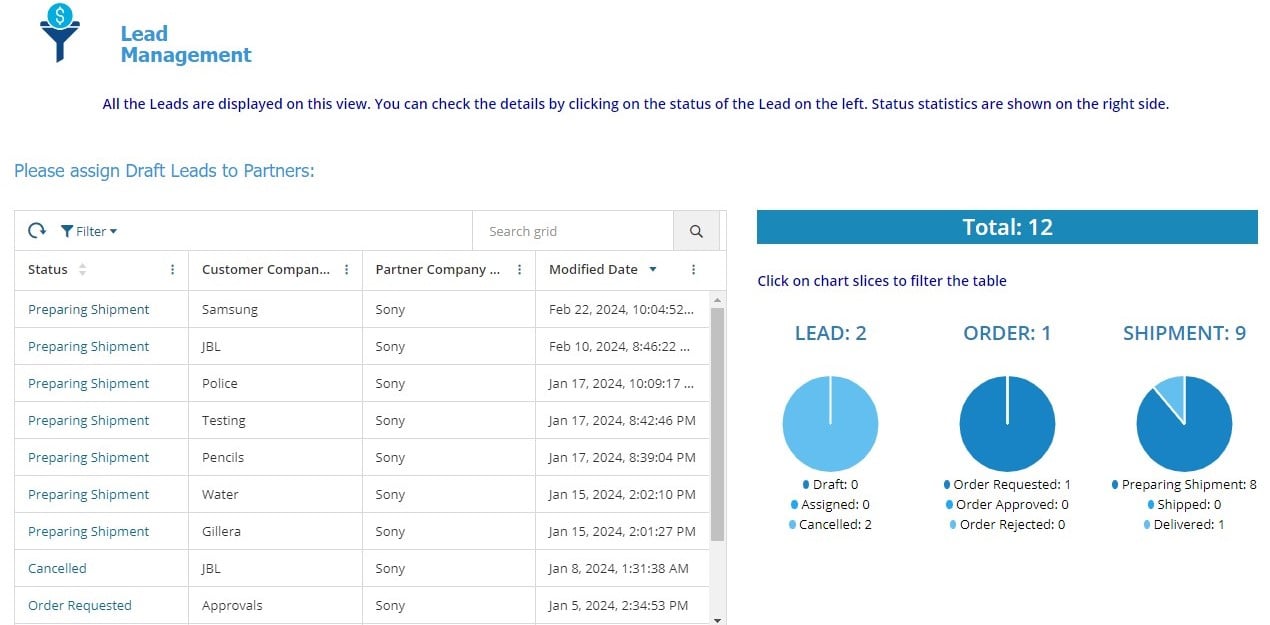Open Customer Company column options menu
Image resolution: width=1270 pixels, height=625 pixels.
346,270
